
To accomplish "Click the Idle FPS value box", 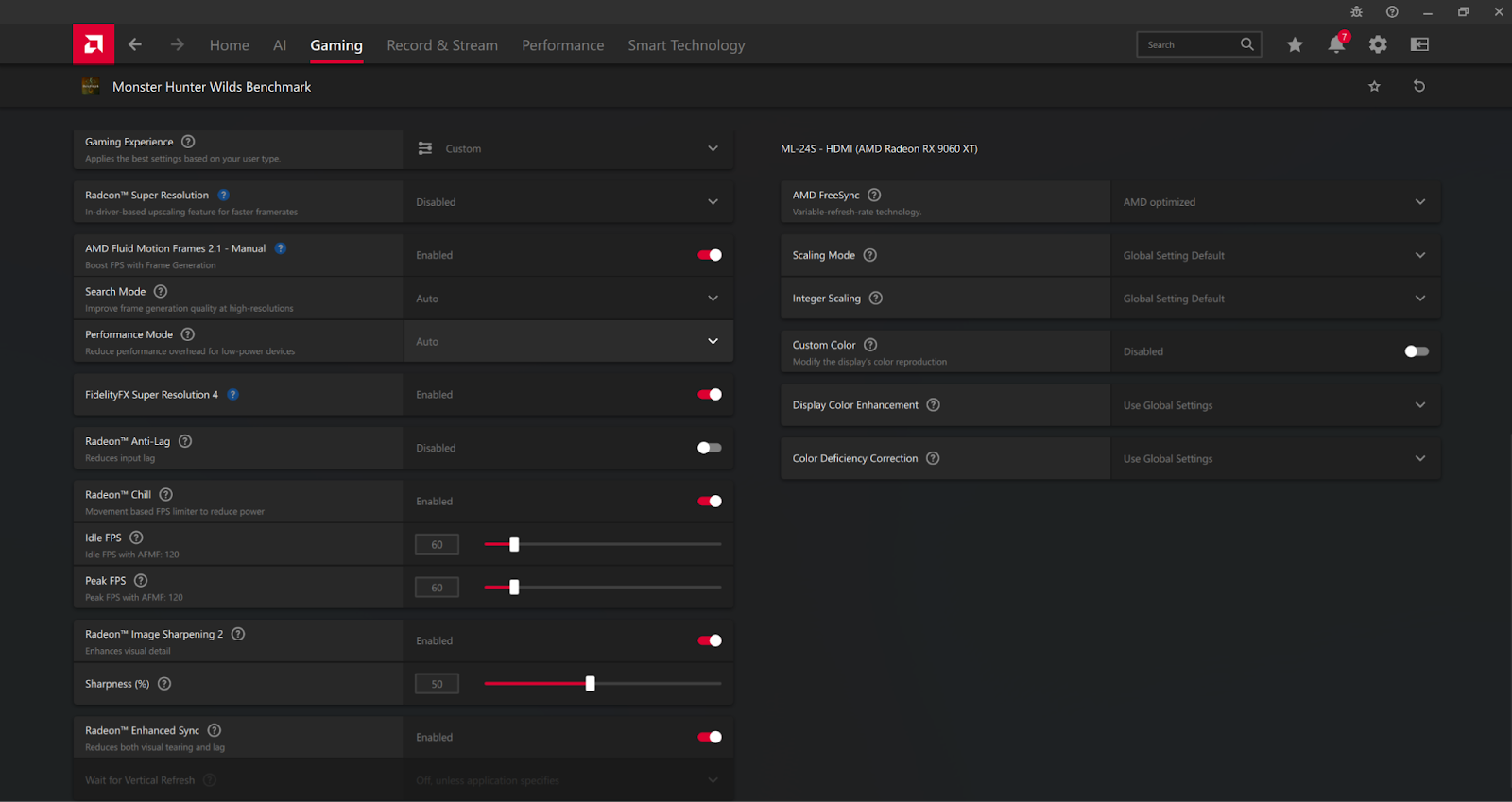I will pyautogui.click(x=437, y=544).
